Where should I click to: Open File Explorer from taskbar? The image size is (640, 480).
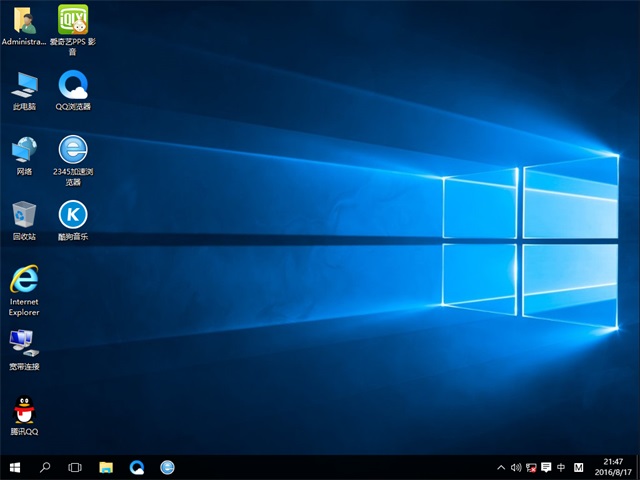tap(106, 467)
